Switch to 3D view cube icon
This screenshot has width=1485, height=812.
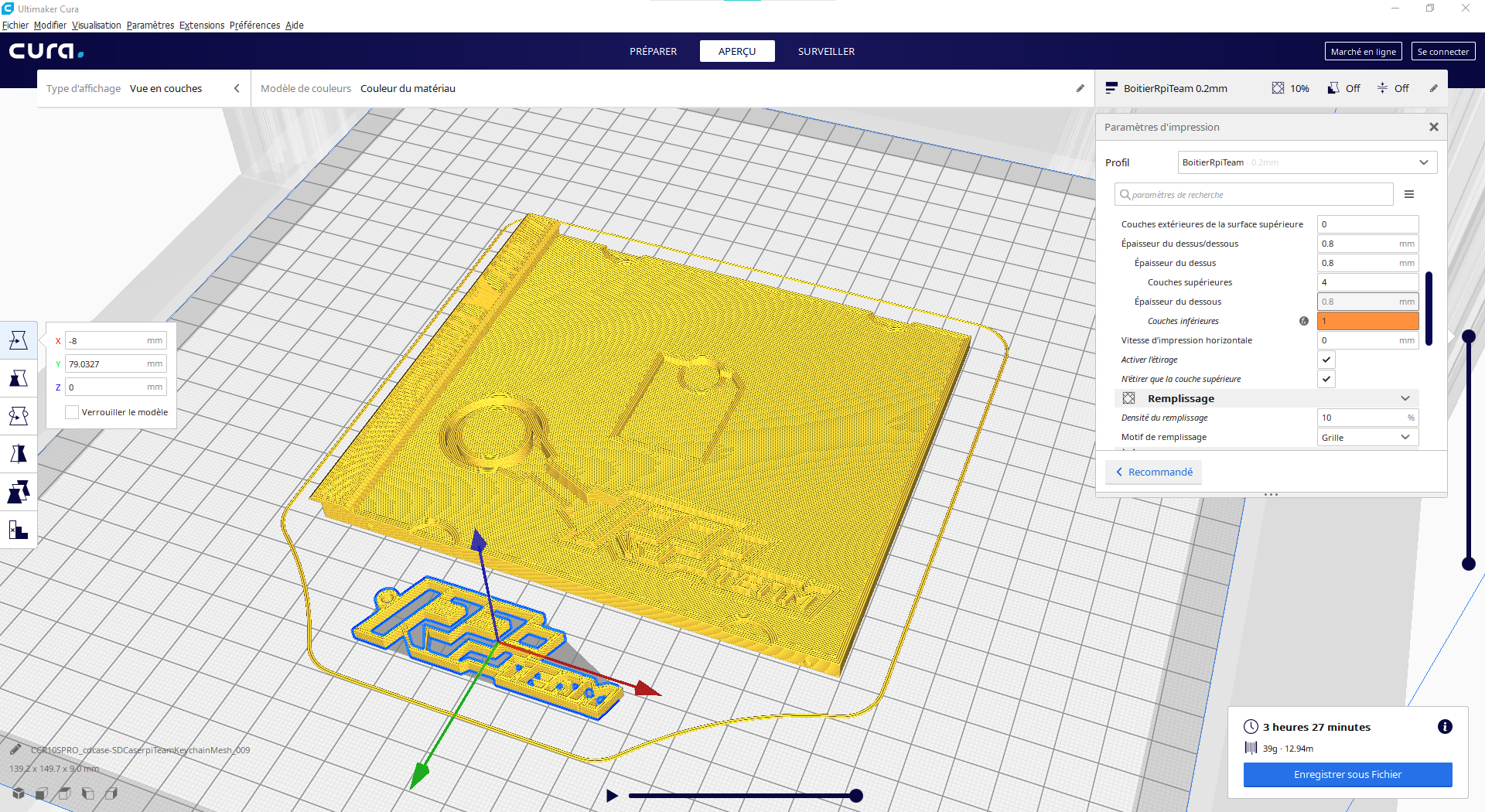pos(19,793)
